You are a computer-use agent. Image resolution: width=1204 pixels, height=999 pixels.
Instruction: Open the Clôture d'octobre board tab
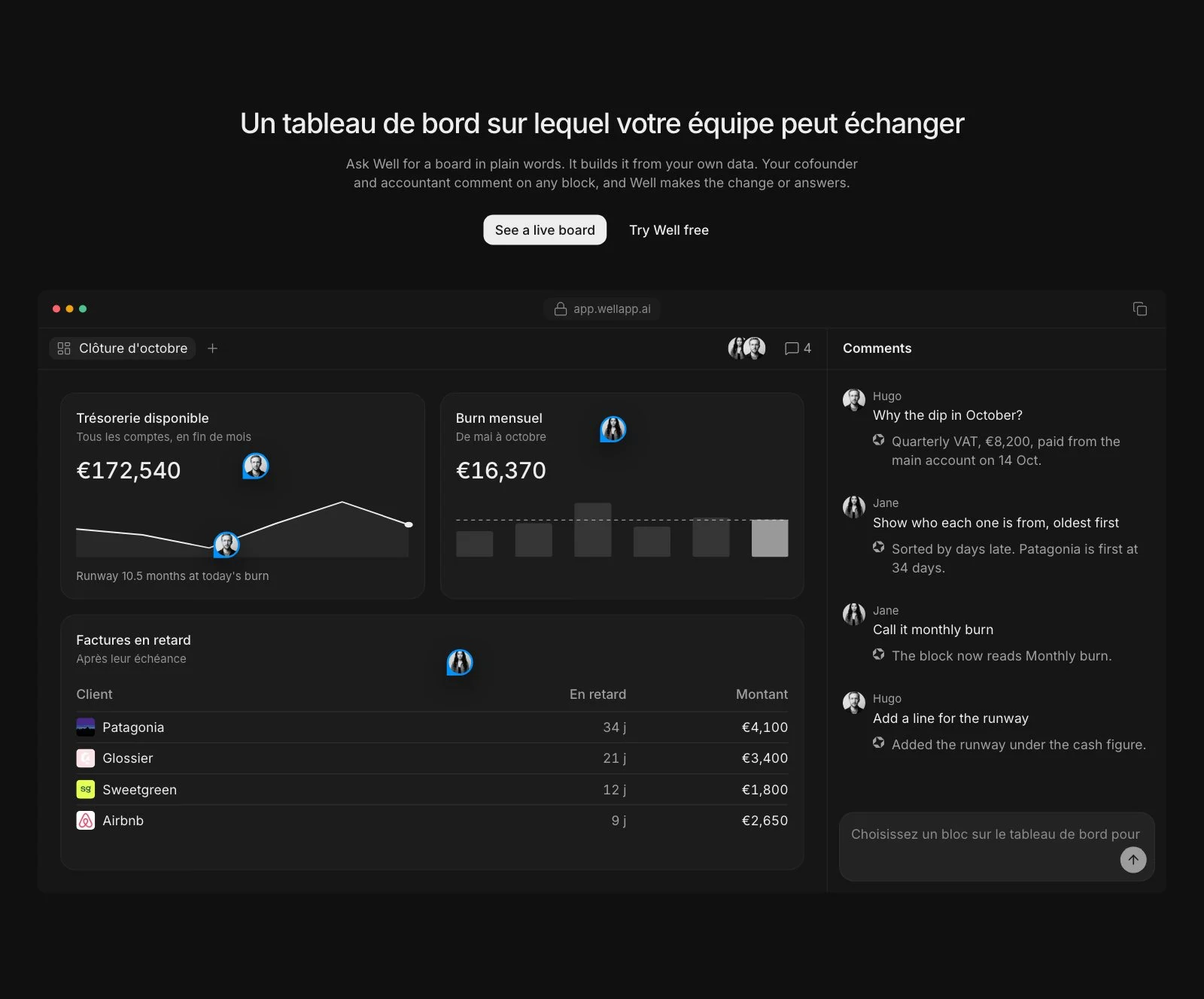123,348
